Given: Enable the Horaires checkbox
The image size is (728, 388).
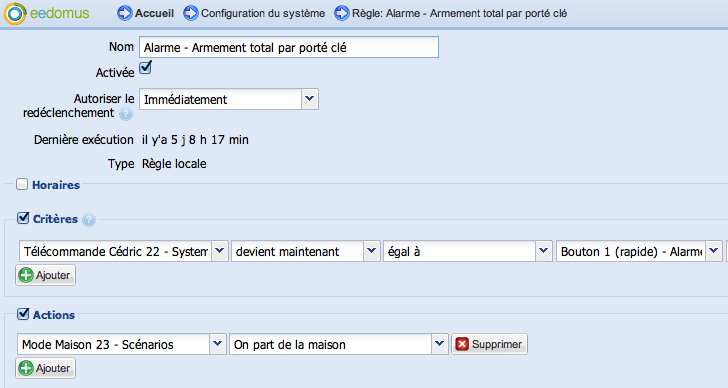Looking at the screenshot, I should tap(22, 184).
